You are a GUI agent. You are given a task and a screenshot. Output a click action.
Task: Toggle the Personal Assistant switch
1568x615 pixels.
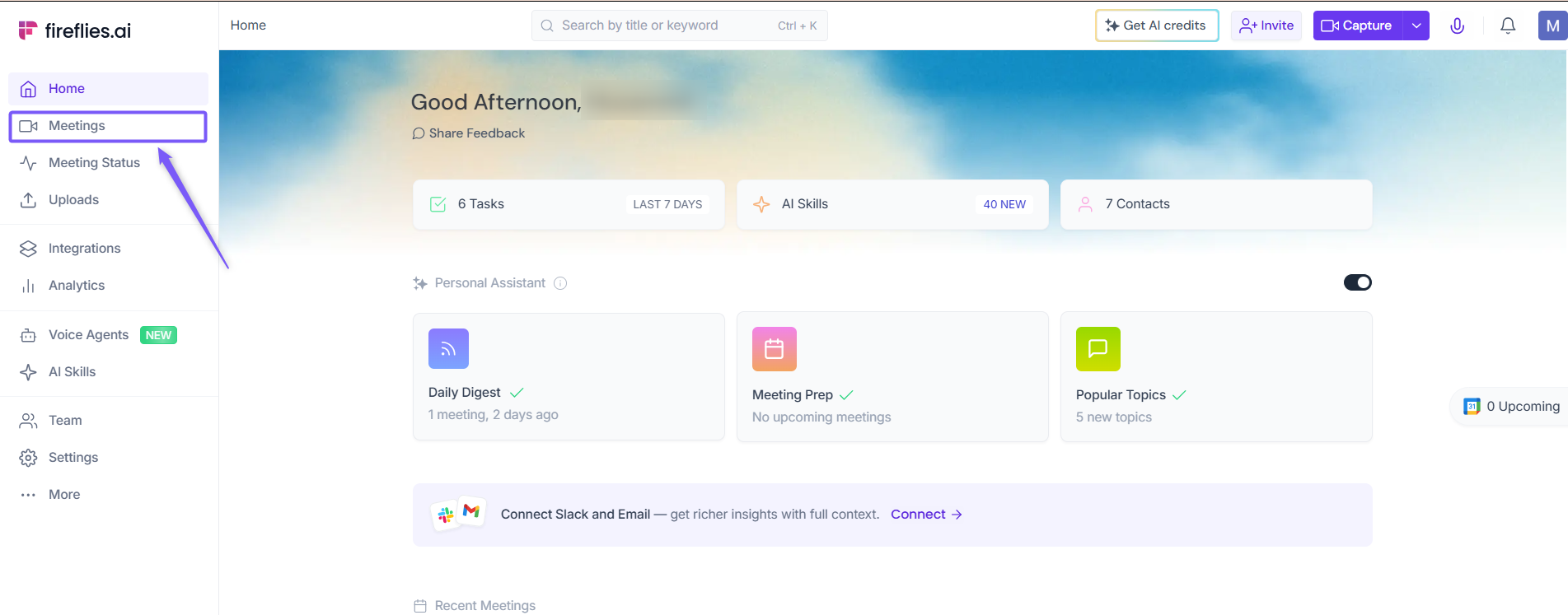click(x=1358, y=282)
